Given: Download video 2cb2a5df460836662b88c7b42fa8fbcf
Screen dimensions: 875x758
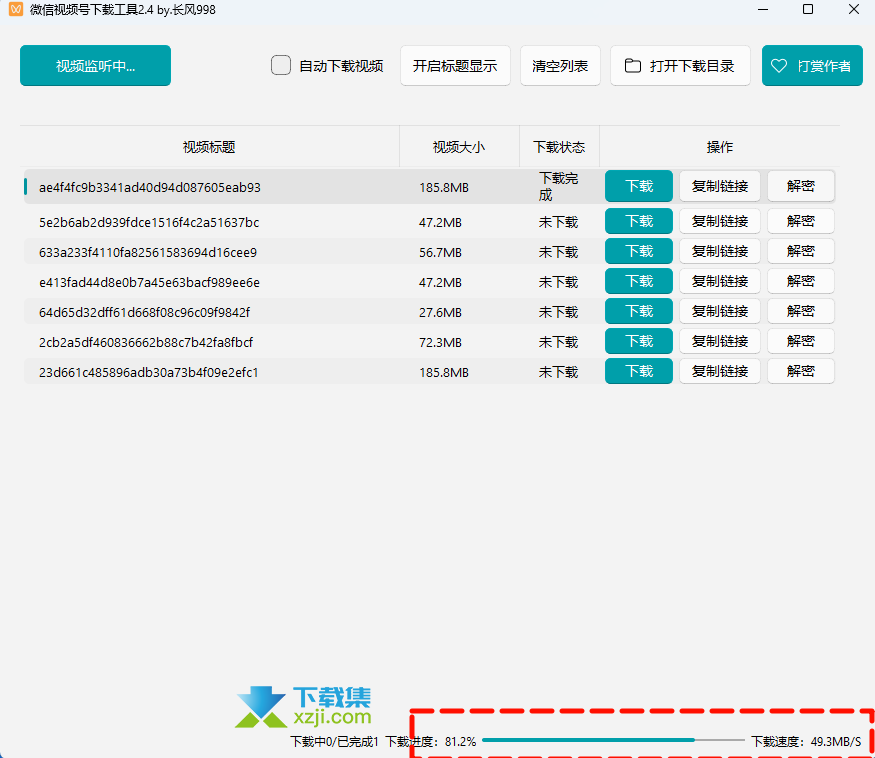Looking at the screenshot, I should pos(638,341).
